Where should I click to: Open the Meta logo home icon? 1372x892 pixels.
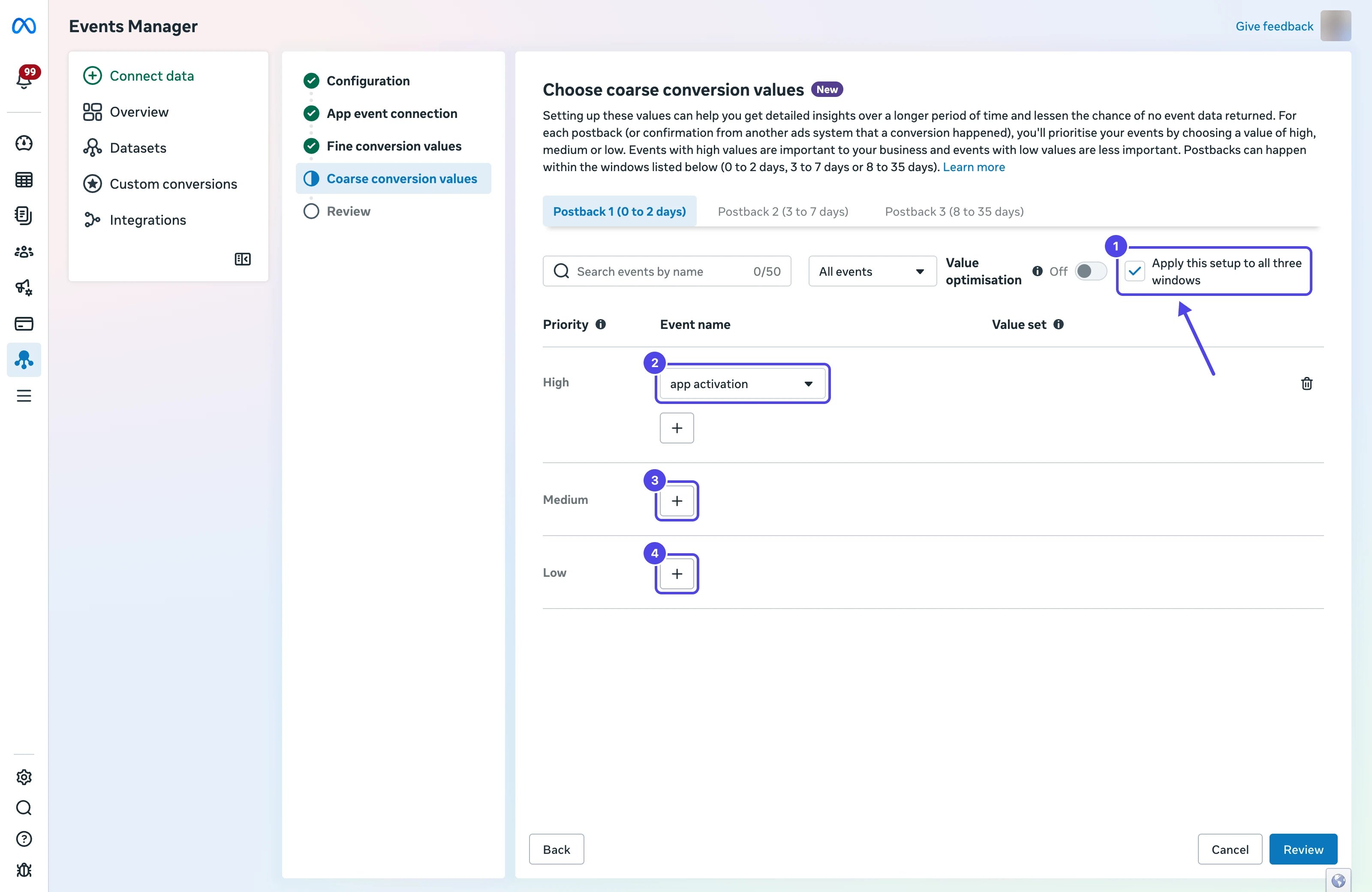[x=24, y=26]
